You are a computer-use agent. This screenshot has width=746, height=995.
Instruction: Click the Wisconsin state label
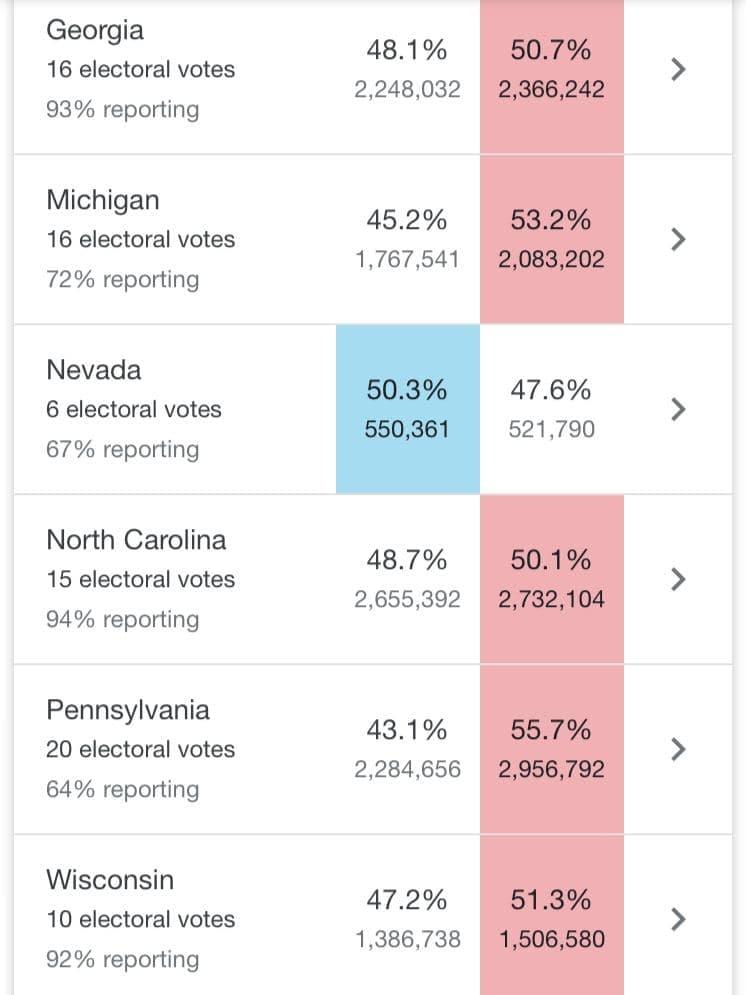pos(110,880)
